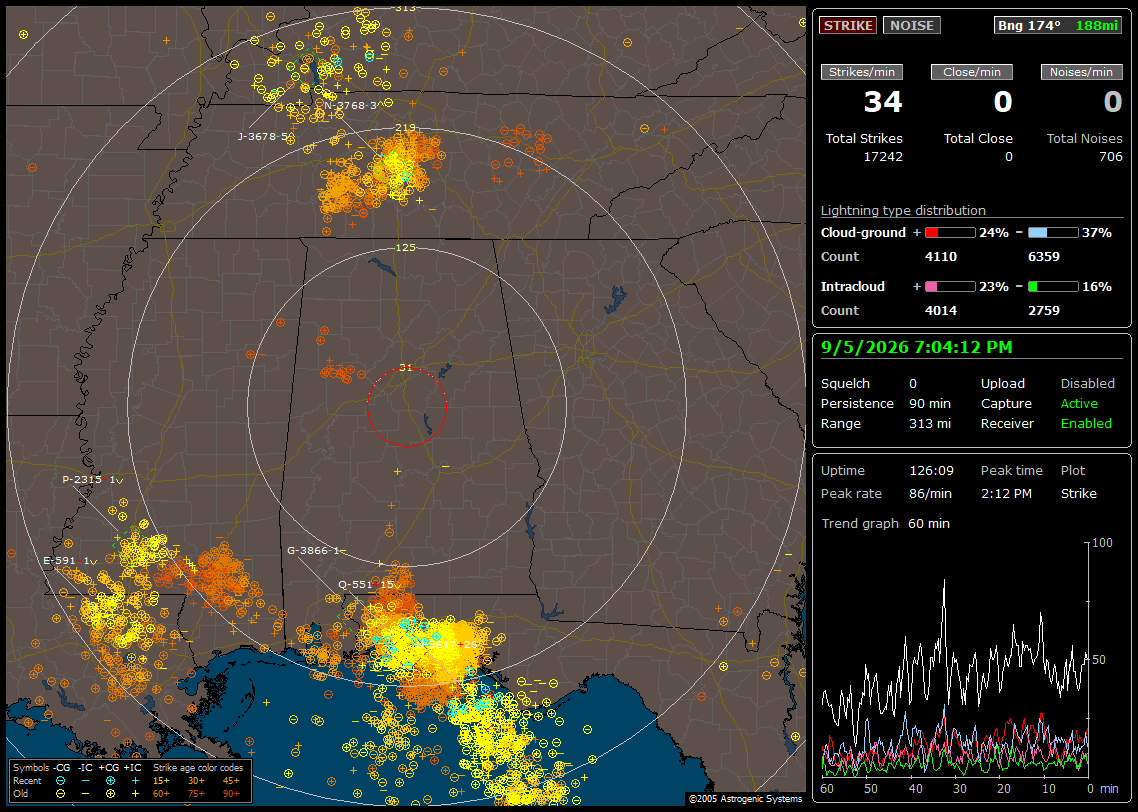This screenshot has height=812, width=1138.
Task: Click the bearing and distance readout box
Action: click(x=1057, y=25)
